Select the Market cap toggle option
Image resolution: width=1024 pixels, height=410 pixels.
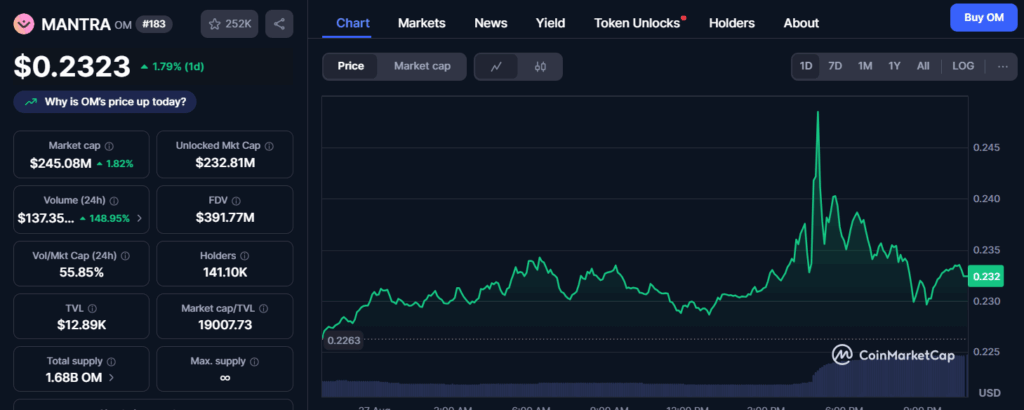(x=422, y=67)
